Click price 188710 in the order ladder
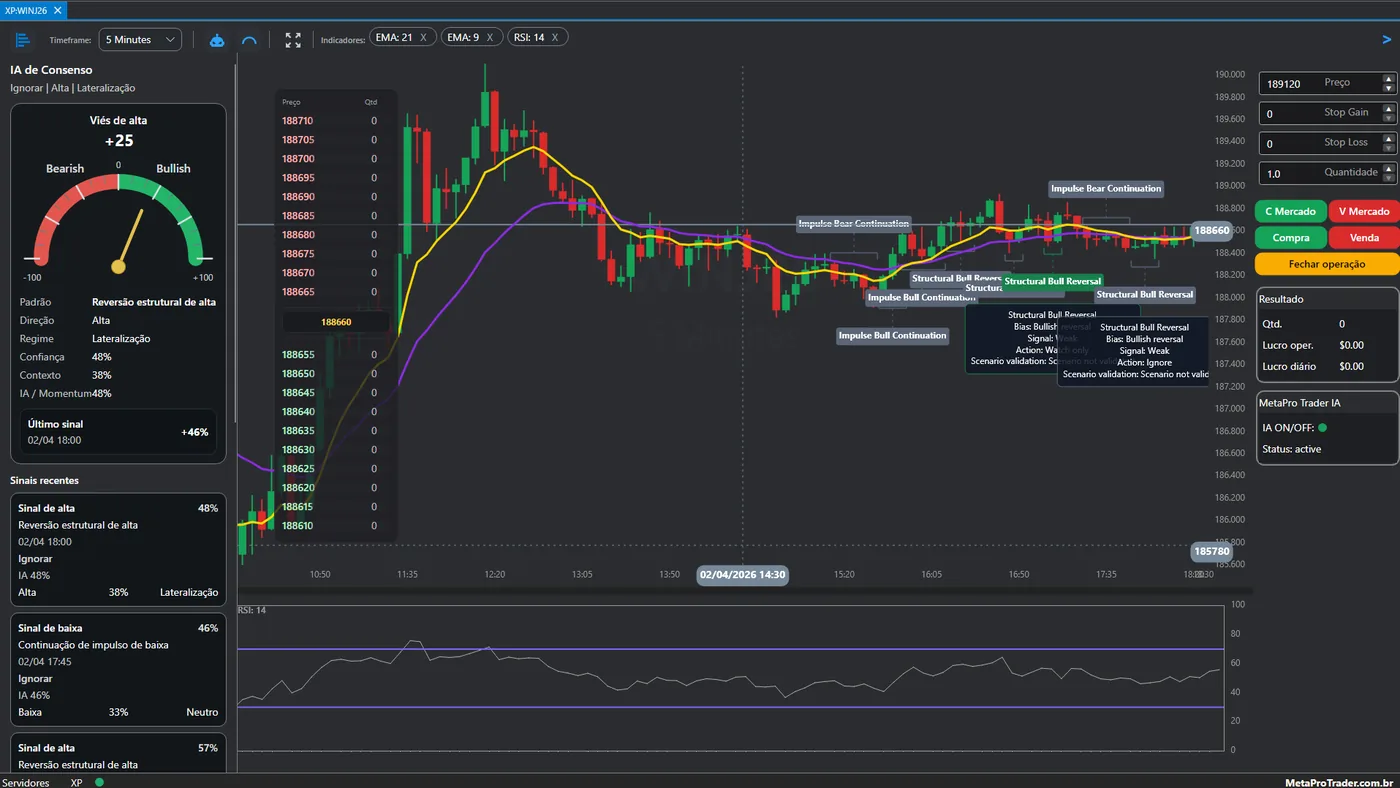The height and width of the screenshot is (788, 1400). (x=298, y=121)
